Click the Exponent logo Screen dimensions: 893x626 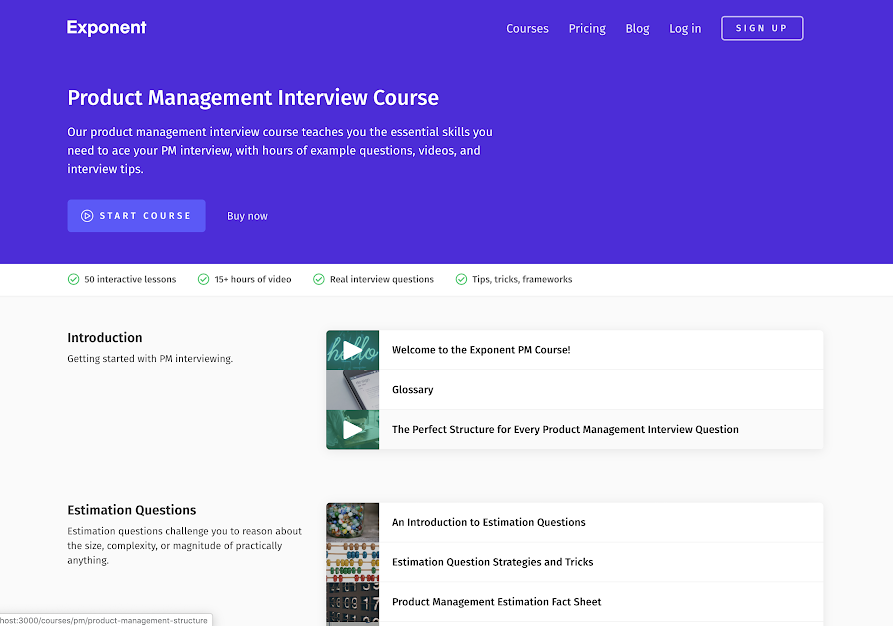coord(106,28)
